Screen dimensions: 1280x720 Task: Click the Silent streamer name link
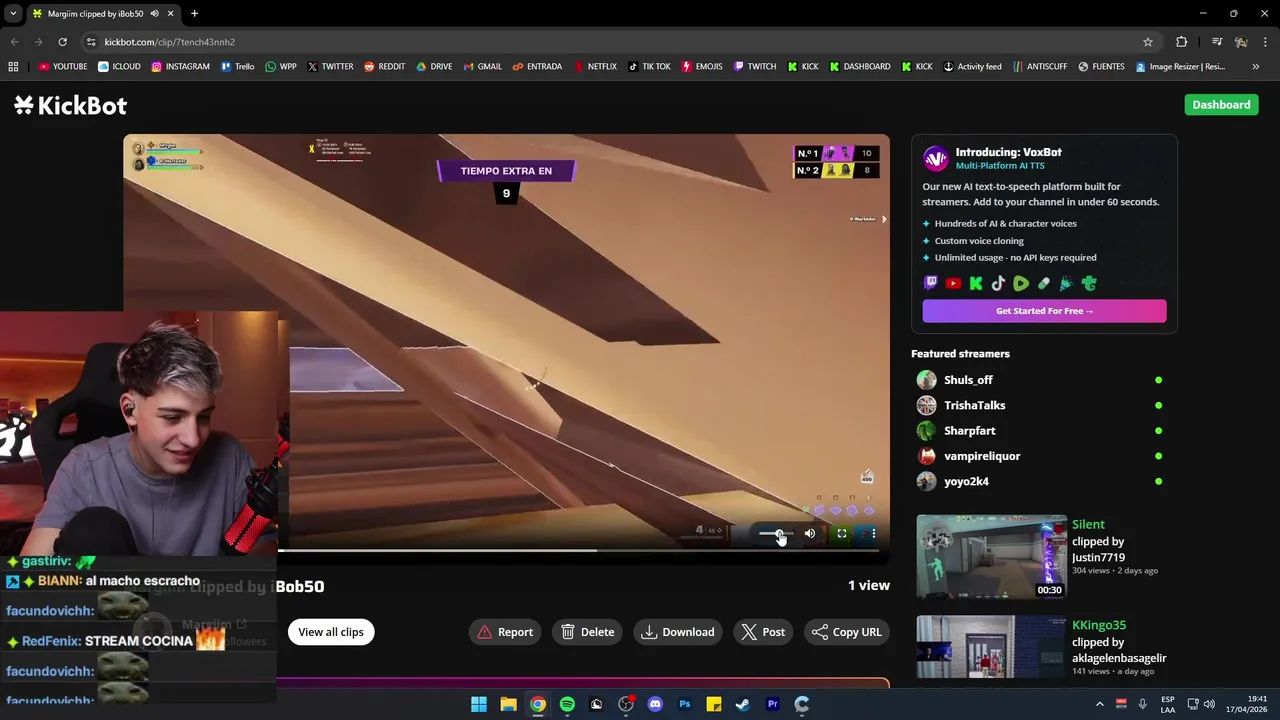coord(1088,524)
